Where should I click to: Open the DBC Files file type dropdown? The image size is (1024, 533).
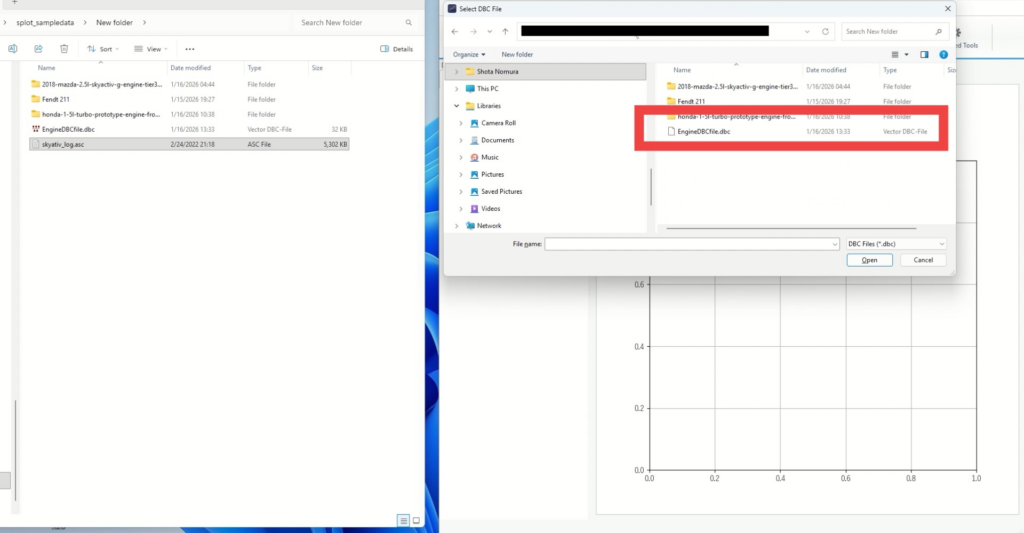(x=896, y=244)
